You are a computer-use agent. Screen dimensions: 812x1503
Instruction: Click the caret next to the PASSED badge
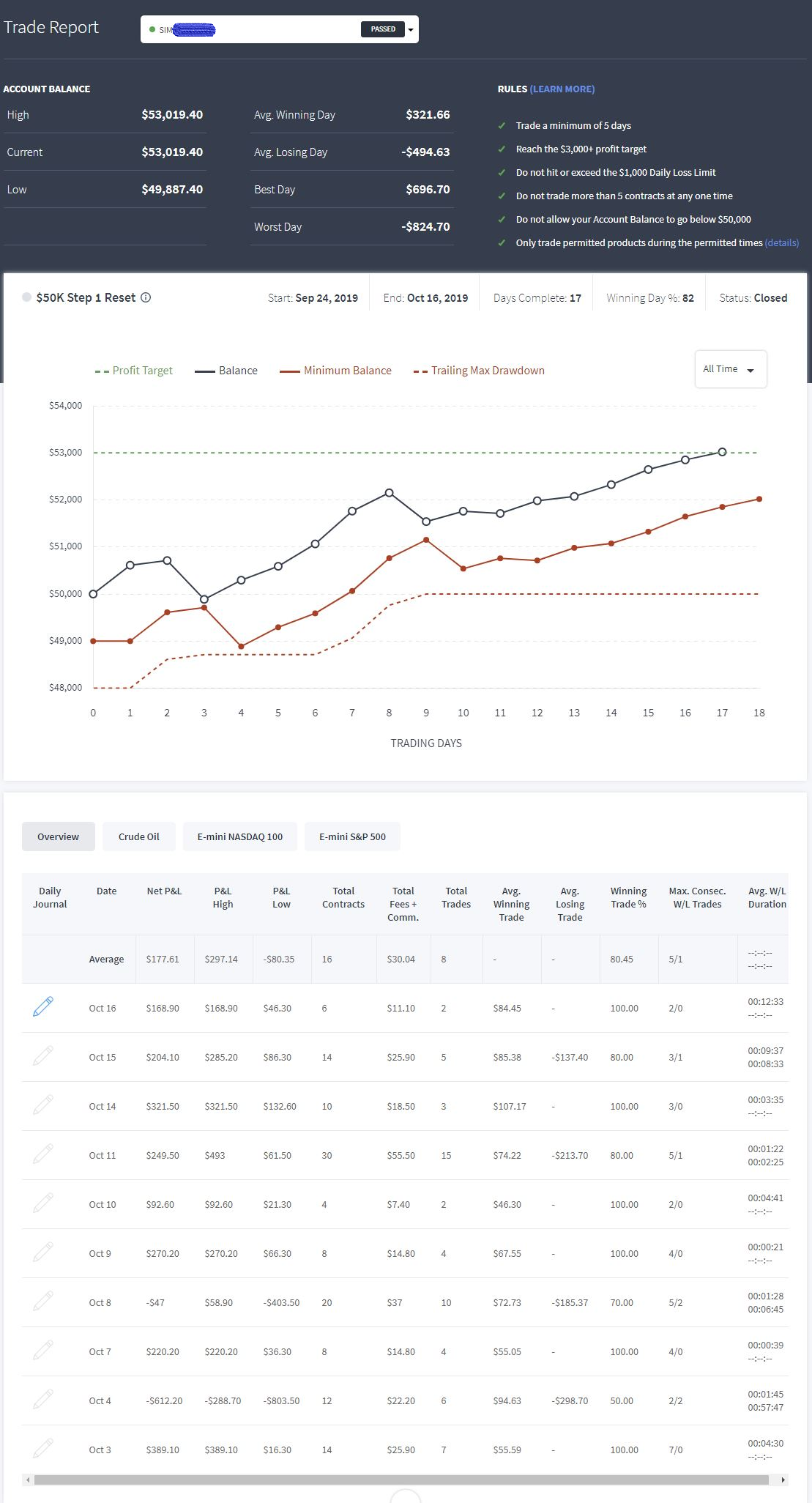pyautogui.click(x=411, y=30)
